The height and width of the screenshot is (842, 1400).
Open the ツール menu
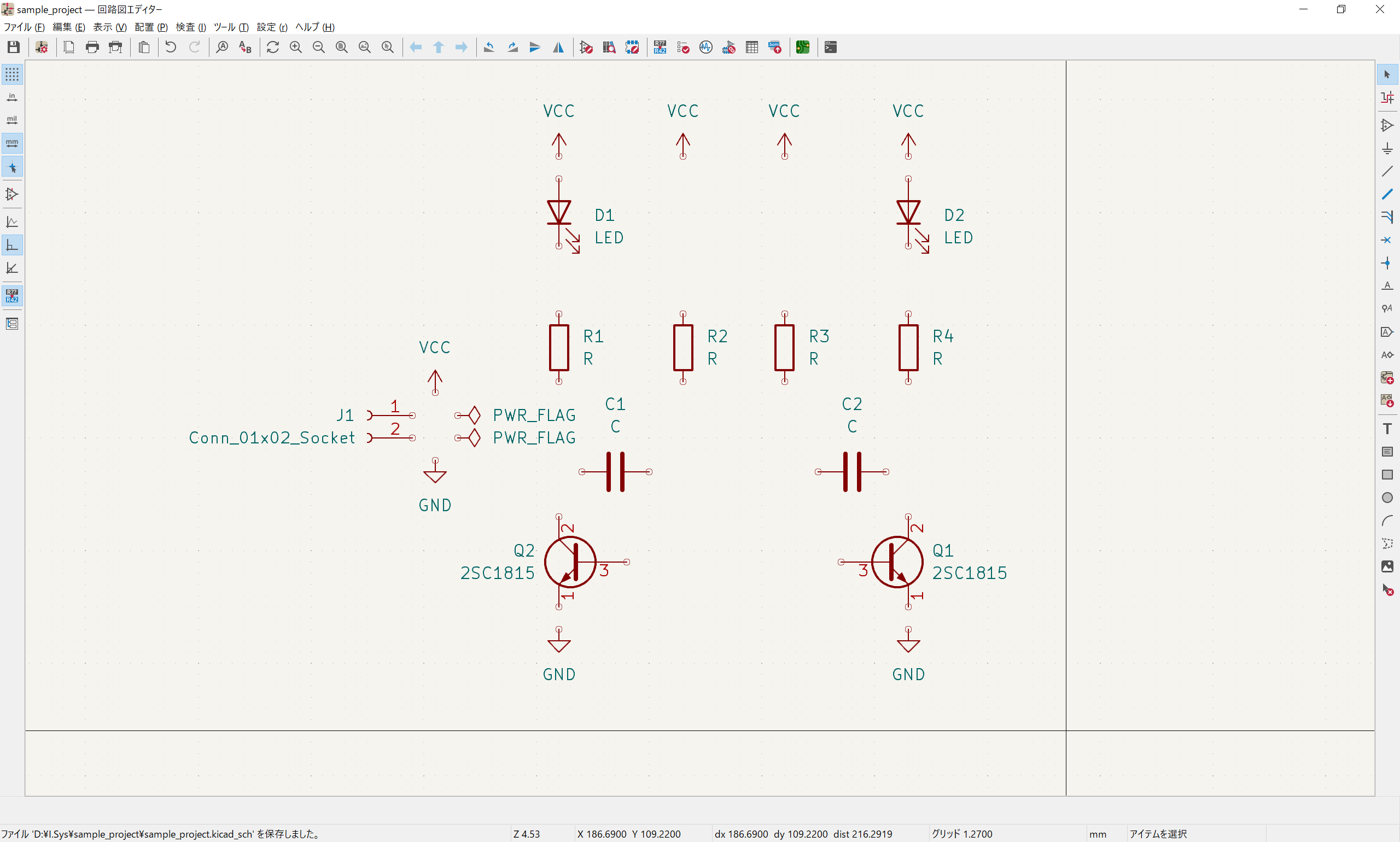coord(231,27)
